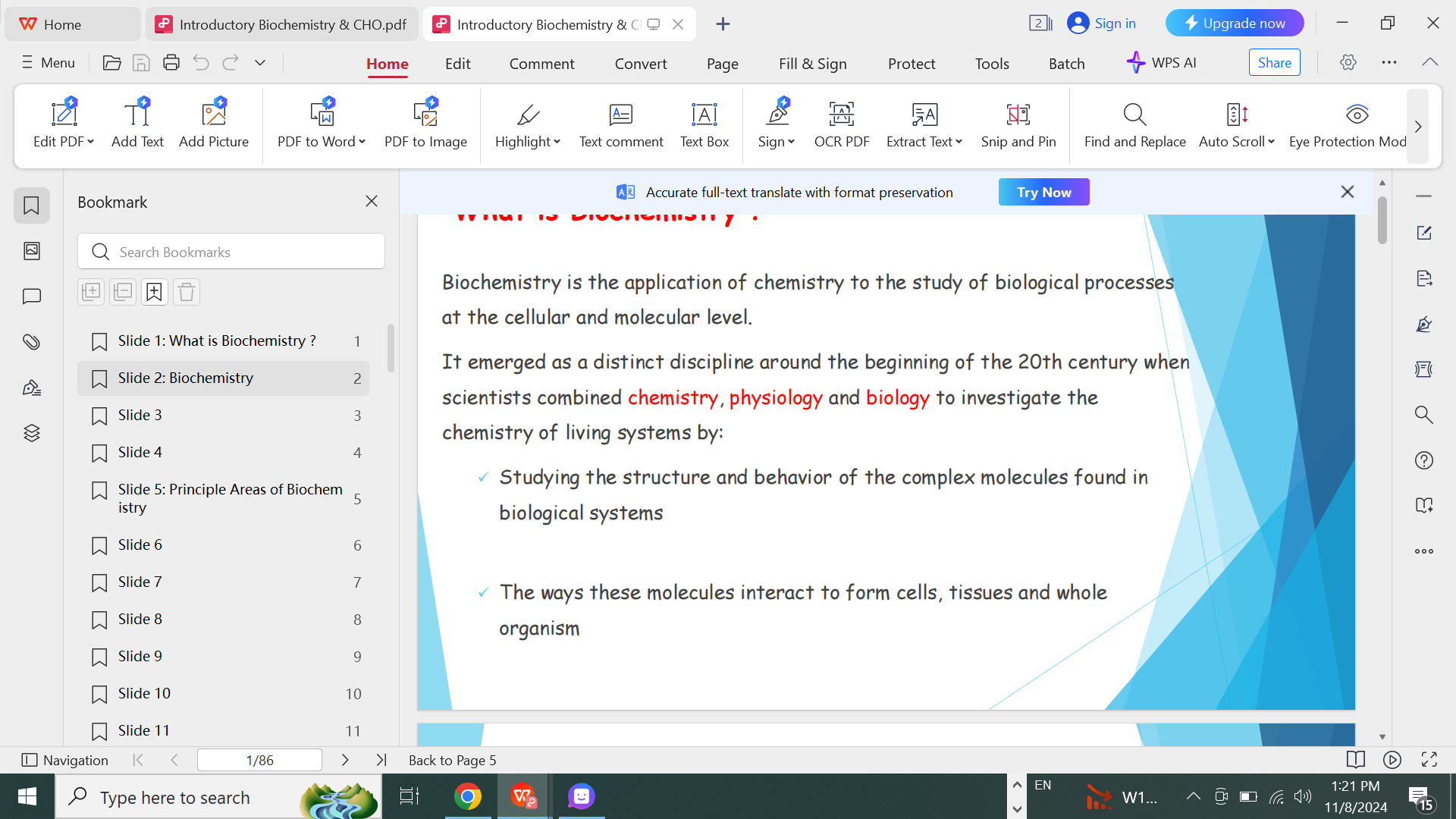
Task: Add a new bookmark icon
Action: coord(154,292)
